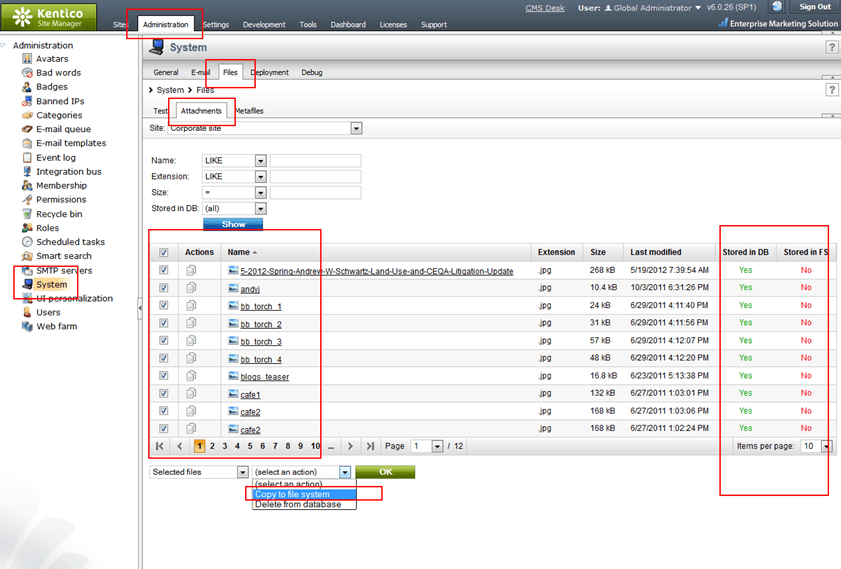This screenshot has height=569, width=841.
Task: Click the Permissions key icon
Action: (x=27, y=199)
